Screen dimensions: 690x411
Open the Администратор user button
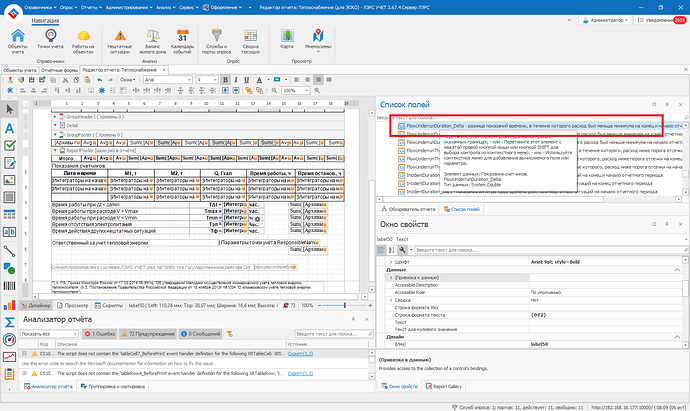[606, 20]
